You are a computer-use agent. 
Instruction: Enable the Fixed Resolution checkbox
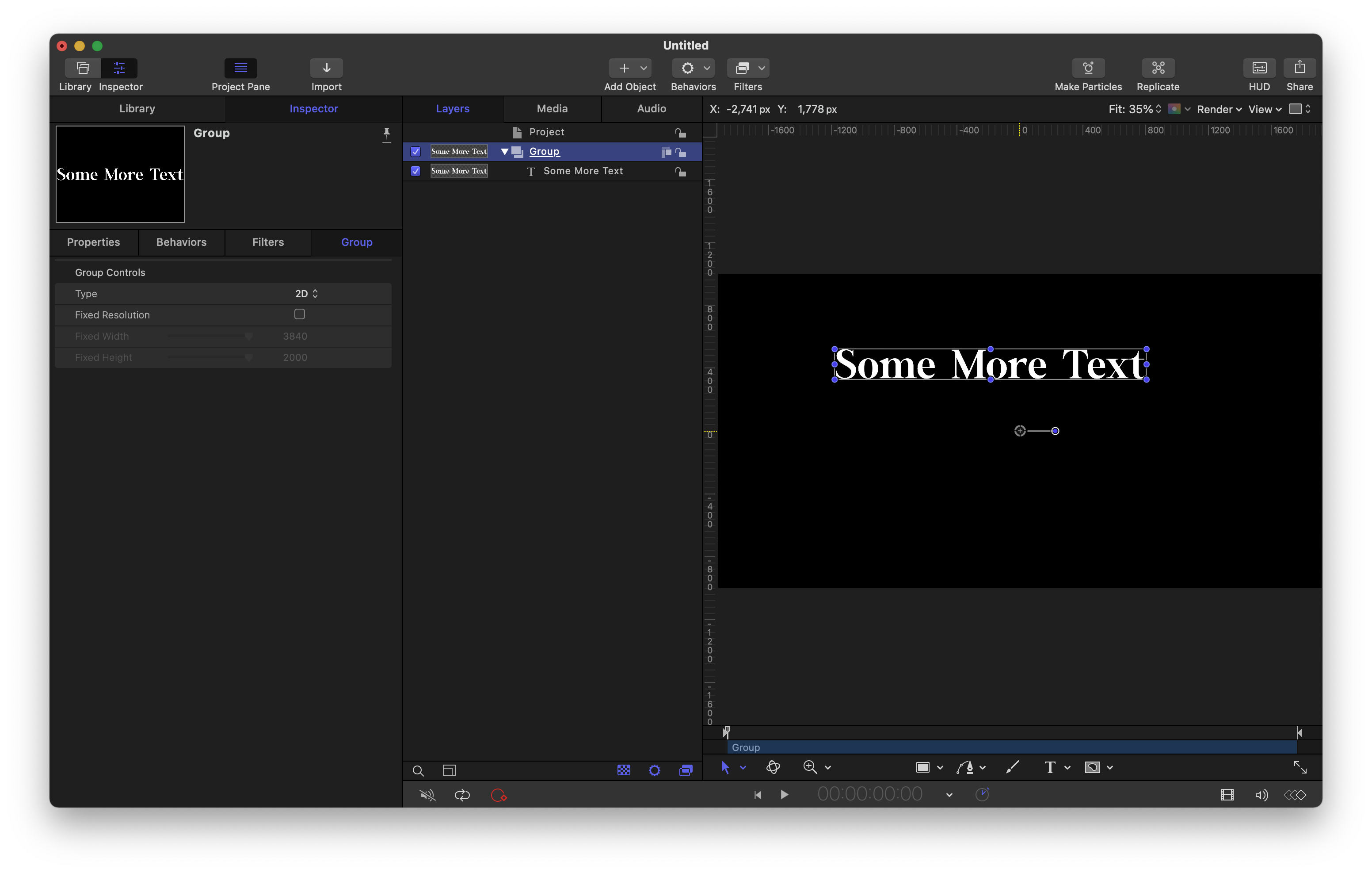point(299,314)
